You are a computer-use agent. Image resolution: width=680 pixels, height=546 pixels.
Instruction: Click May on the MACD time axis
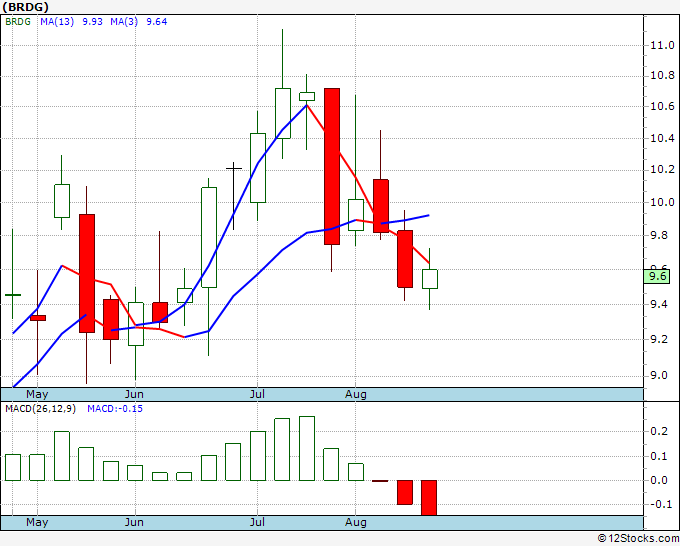coord(37,522)
